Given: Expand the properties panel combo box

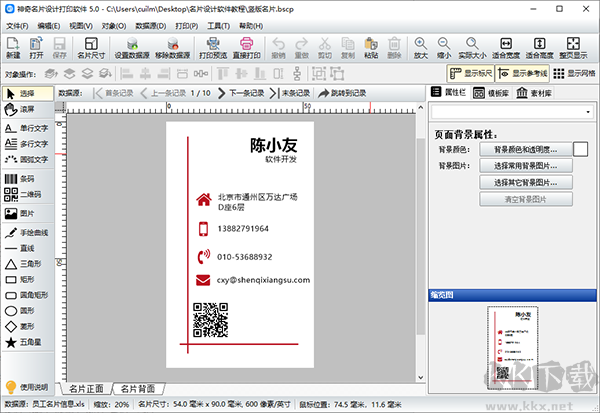Looking at the screenshot, I should 512,112.
